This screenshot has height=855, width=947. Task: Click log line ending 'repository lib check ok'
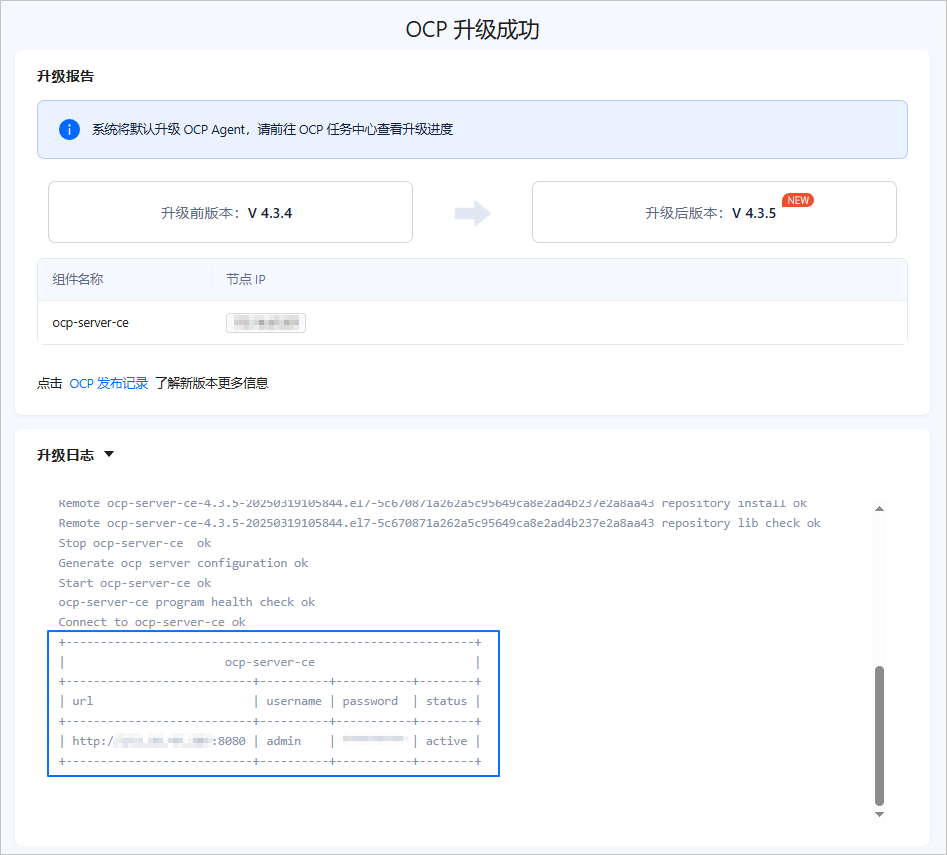tap(439, 523)
